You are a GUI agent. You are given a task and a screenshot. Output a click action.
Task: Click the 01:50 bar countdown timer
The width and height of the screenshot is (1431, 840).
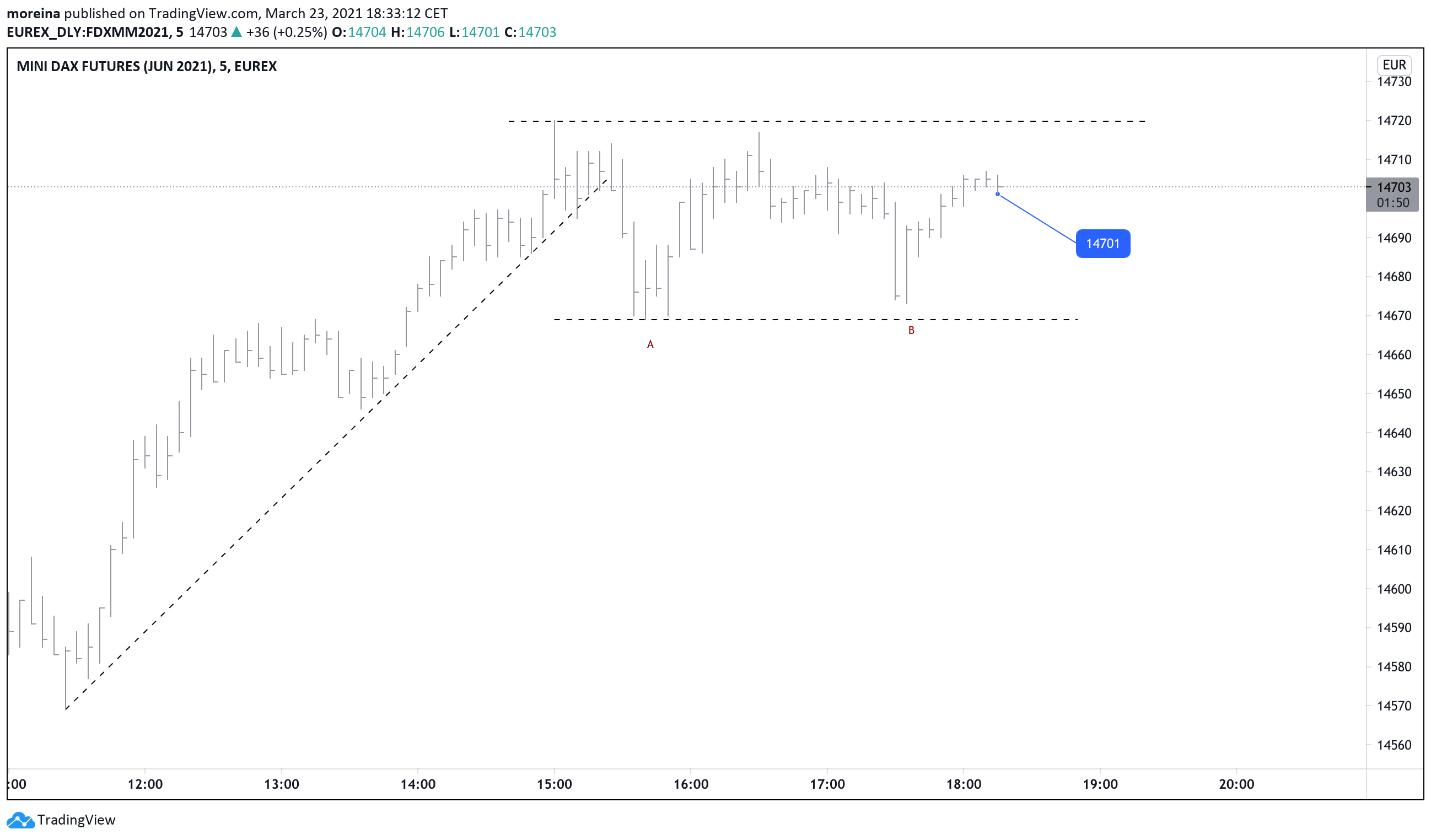point(1393,203)
